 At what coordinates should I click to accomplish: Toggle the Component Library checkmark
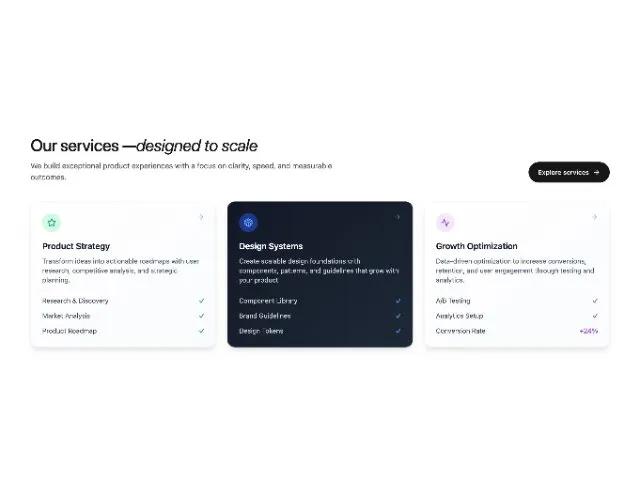(x=398, y=301)
